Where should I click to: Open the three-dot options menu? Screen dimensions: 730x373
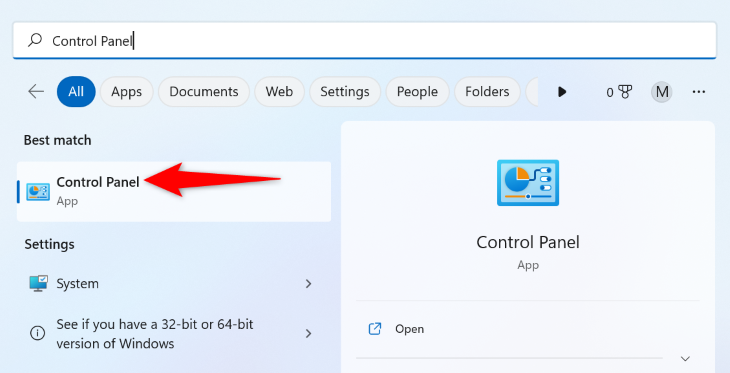(x=699, y=92)
